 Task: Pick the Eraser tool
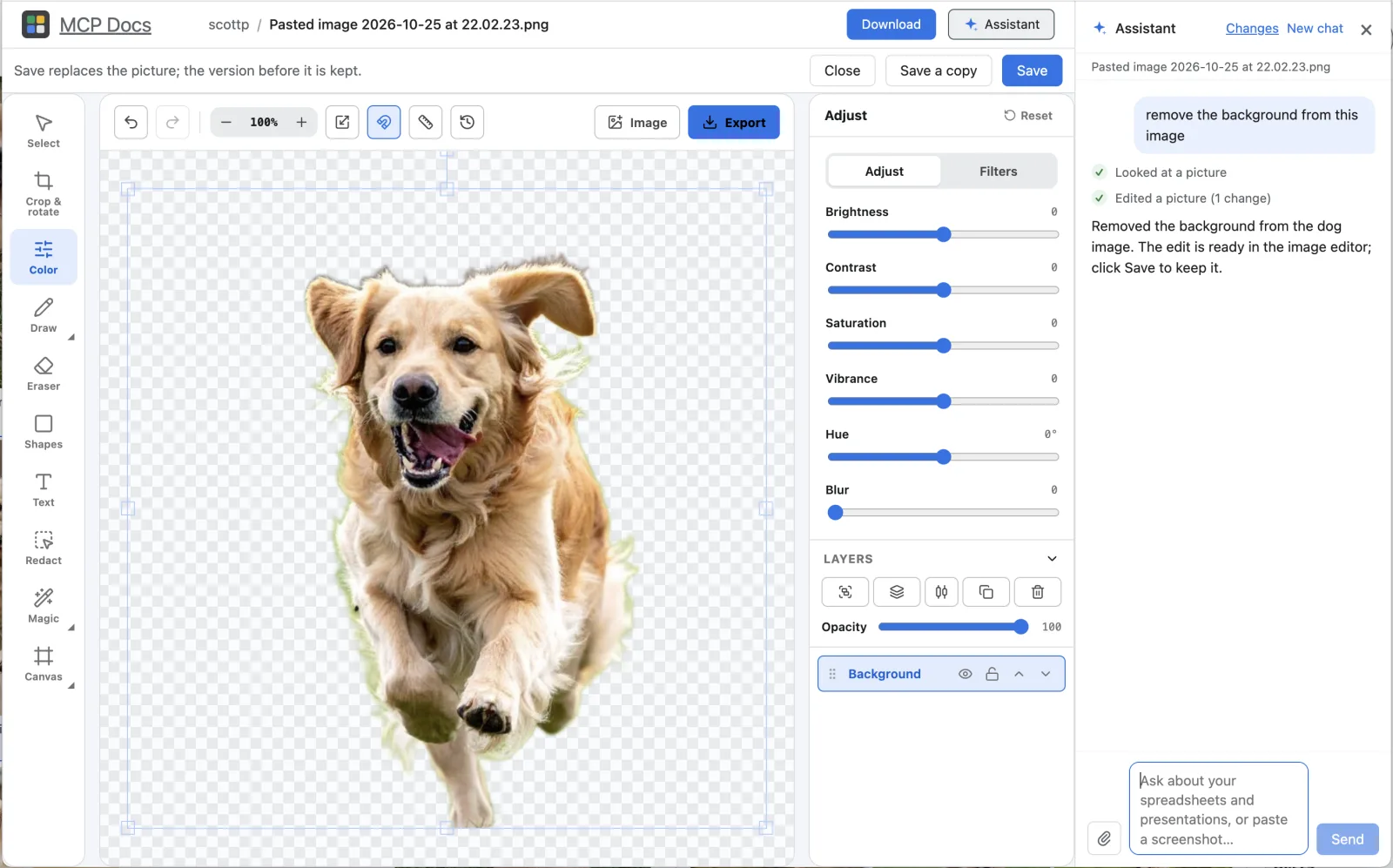click(44, 373)
